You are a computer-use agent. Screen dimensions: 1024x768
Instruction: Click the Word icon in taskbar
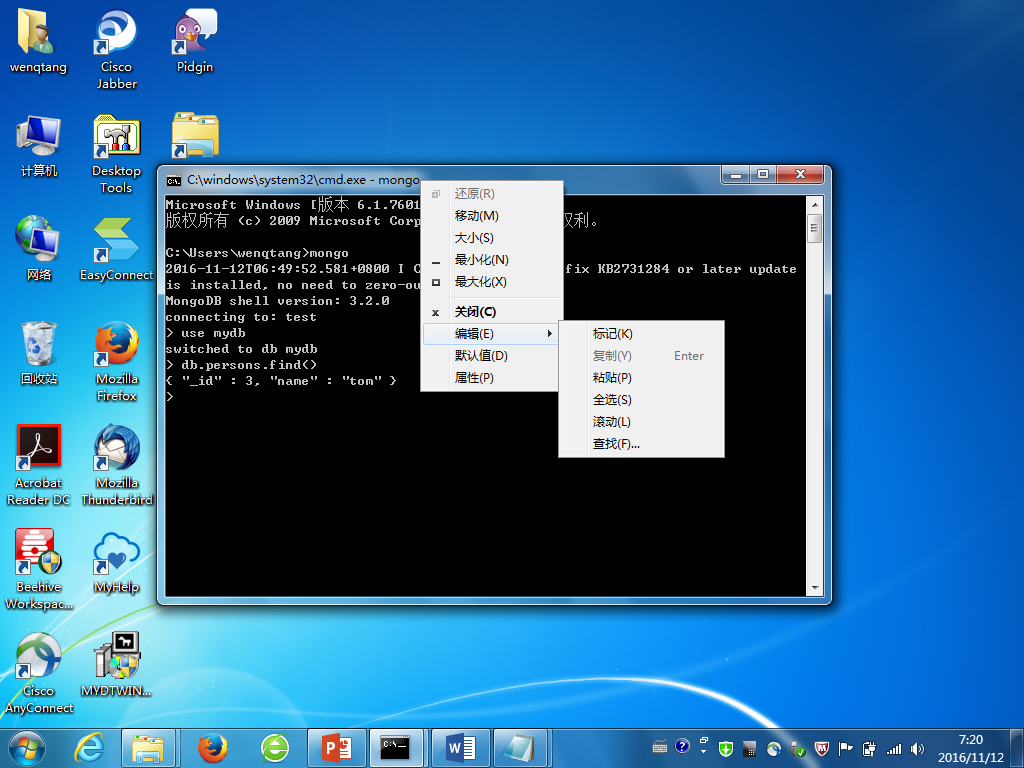click(460, 747)
